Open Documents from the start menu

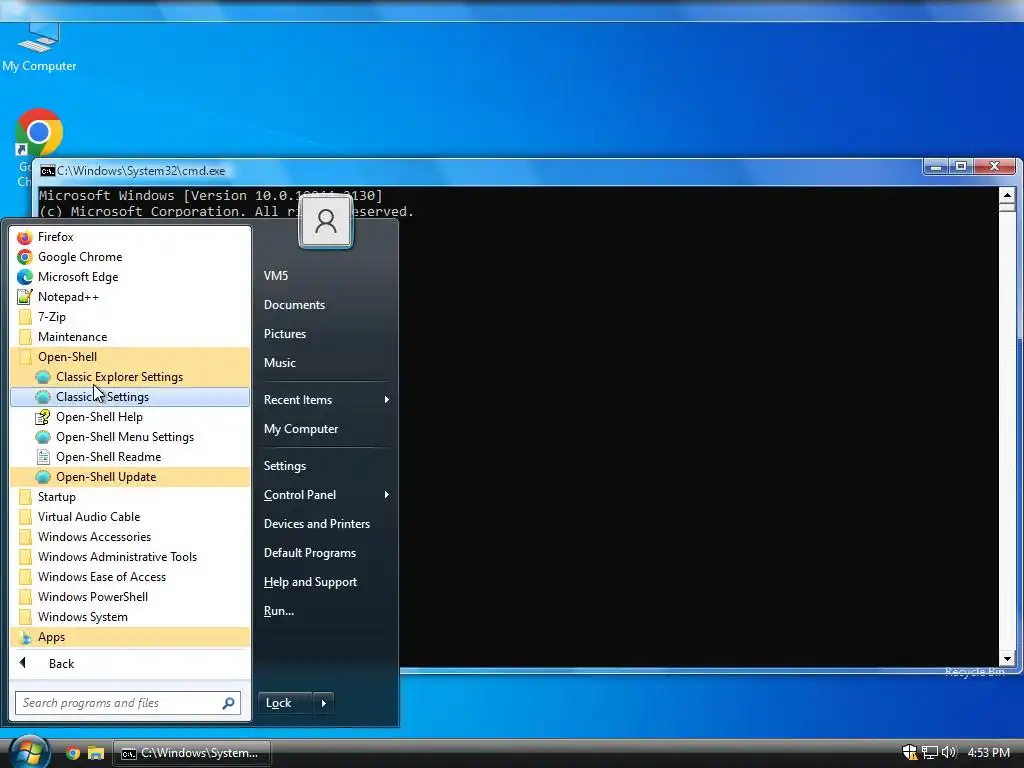327,305
